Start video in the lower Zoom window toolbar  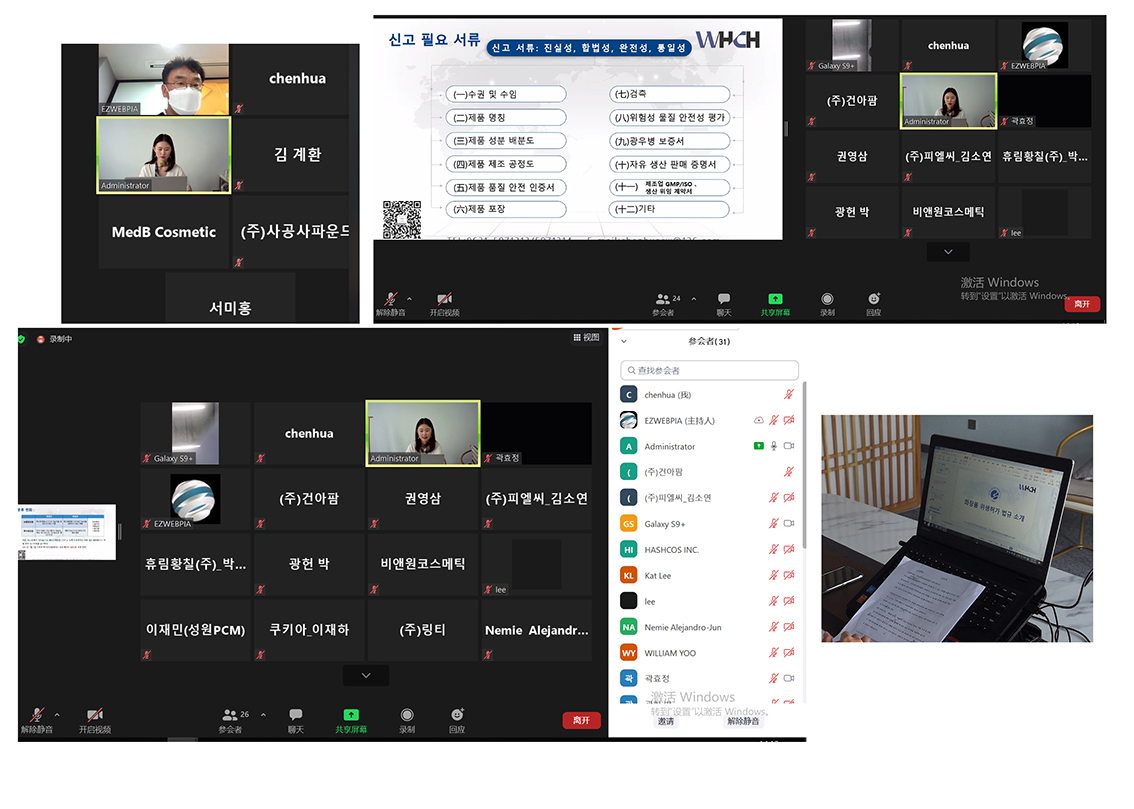[95, 720]
